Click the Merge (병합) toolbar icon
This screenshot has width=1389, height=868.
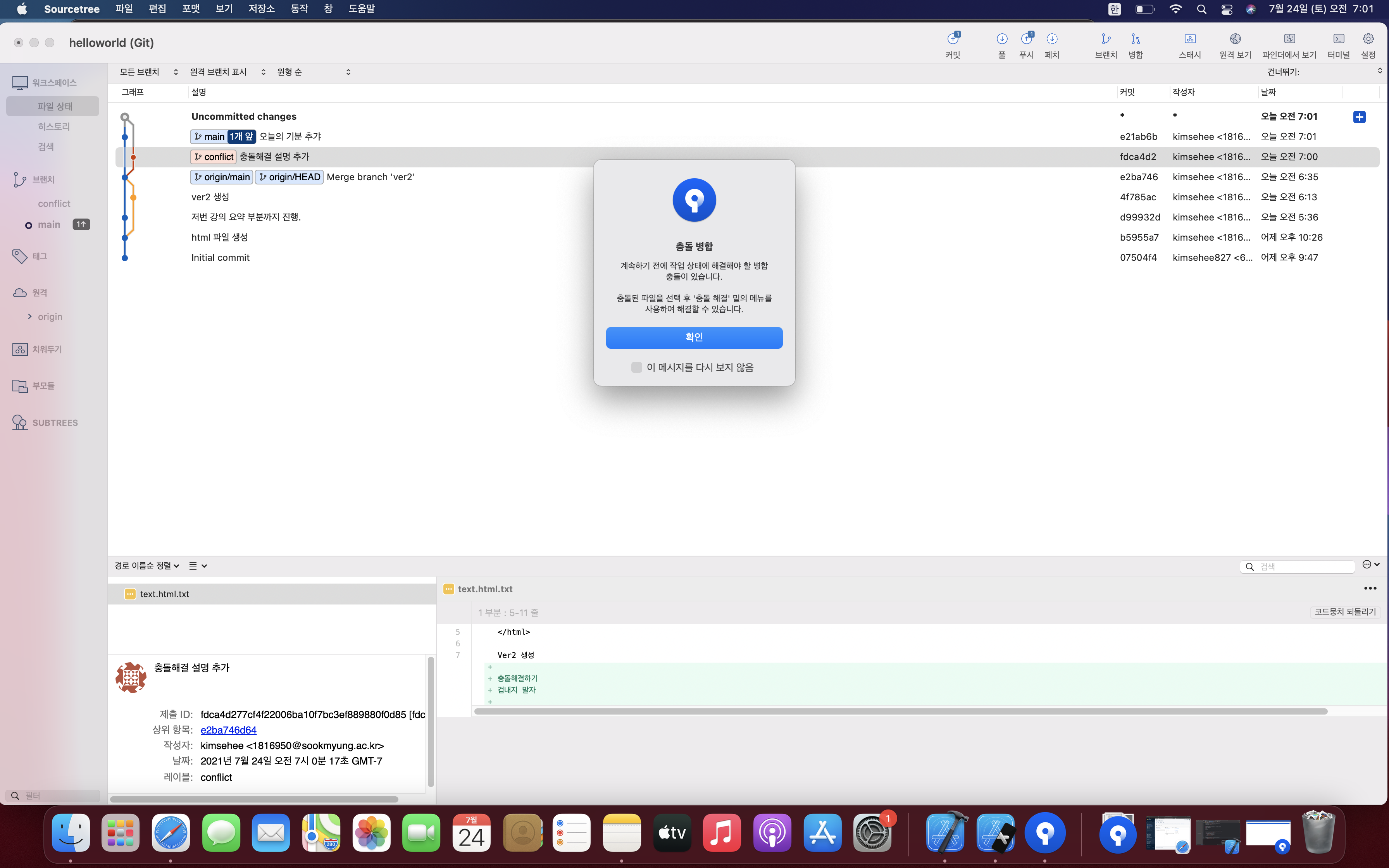(1135, 39)
